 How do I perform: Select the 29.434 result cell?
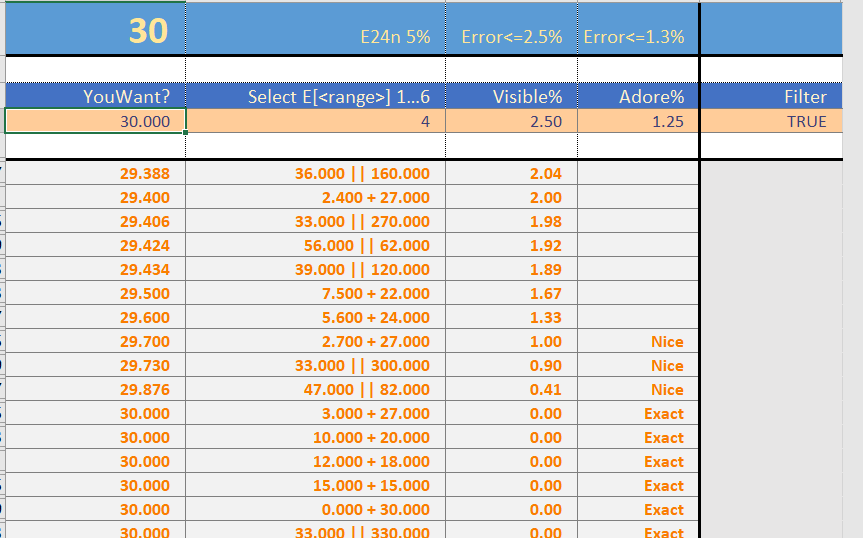pyautogui.click(x=95, y=269)
